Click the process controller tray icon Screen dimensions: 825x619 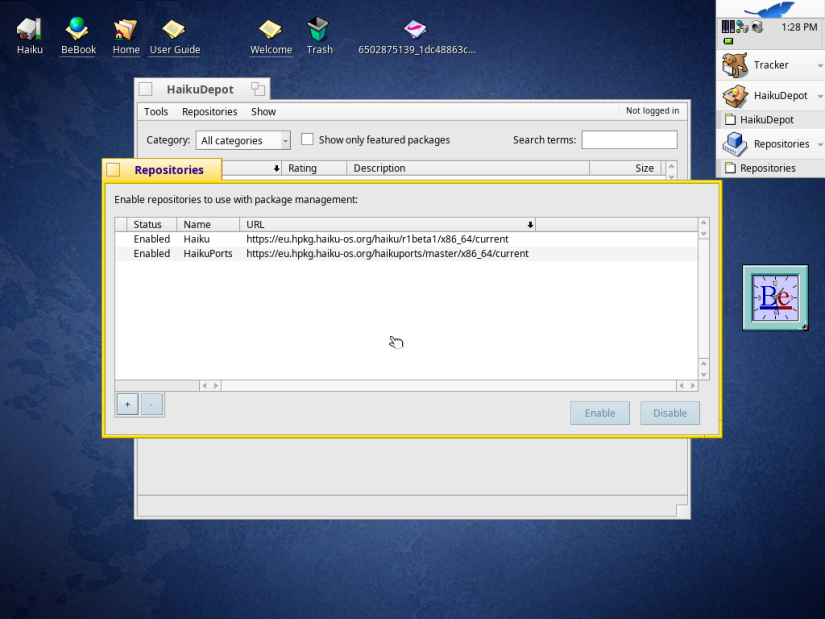[728, 27]
